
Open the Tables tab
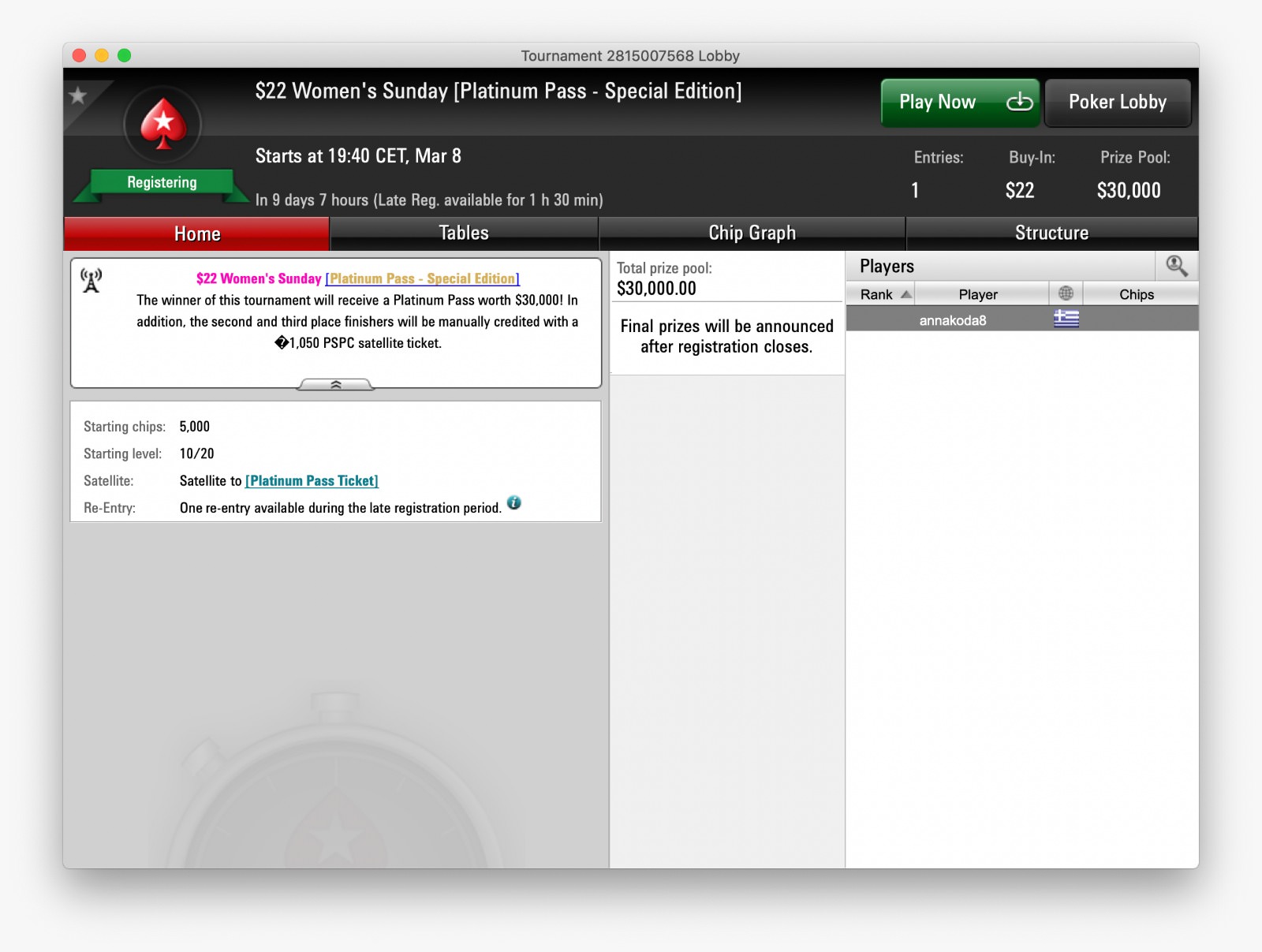pyautogui.click(x=464, y=233)
